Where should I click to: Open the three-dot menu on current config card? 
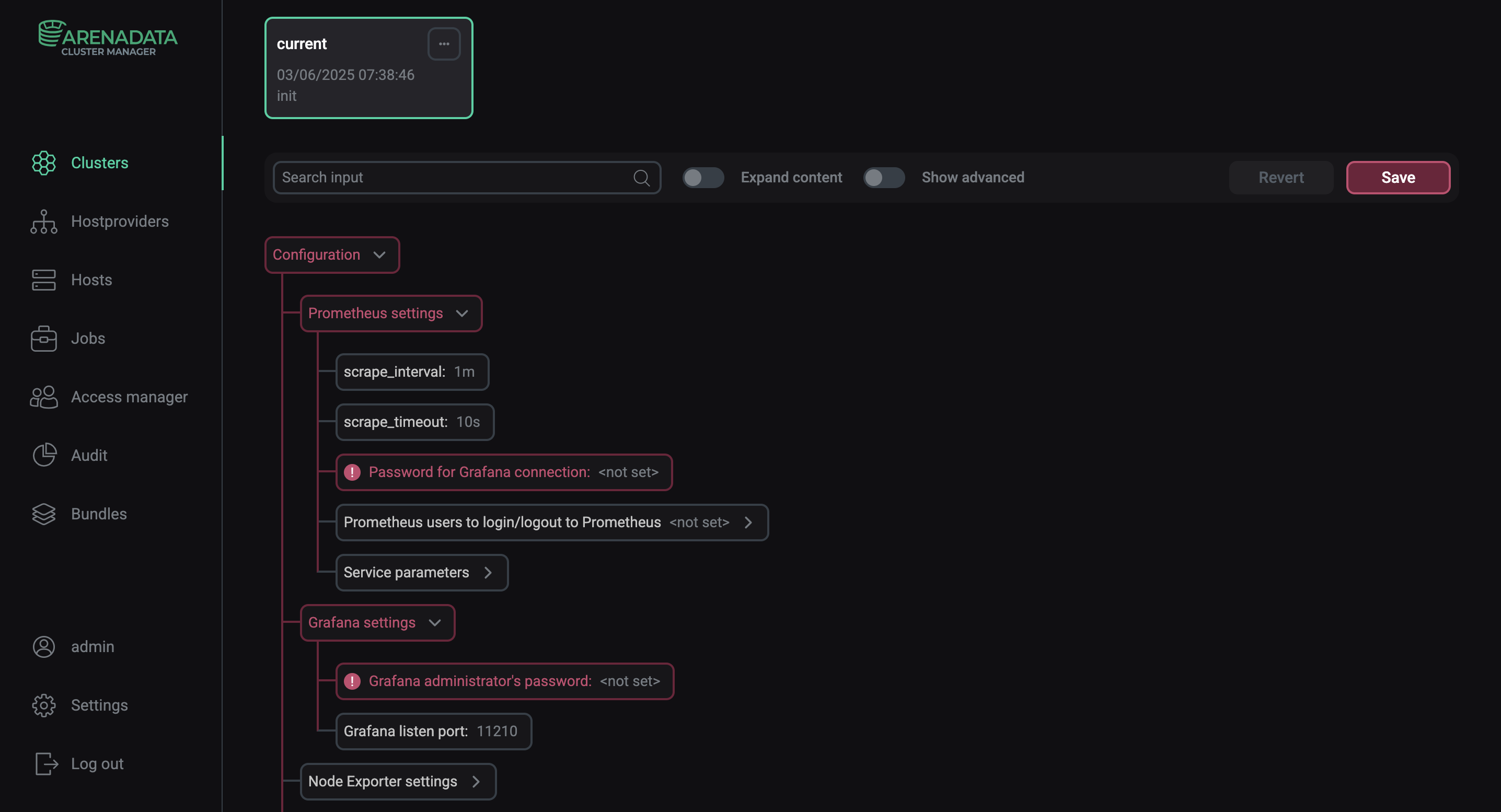[444, 44]
